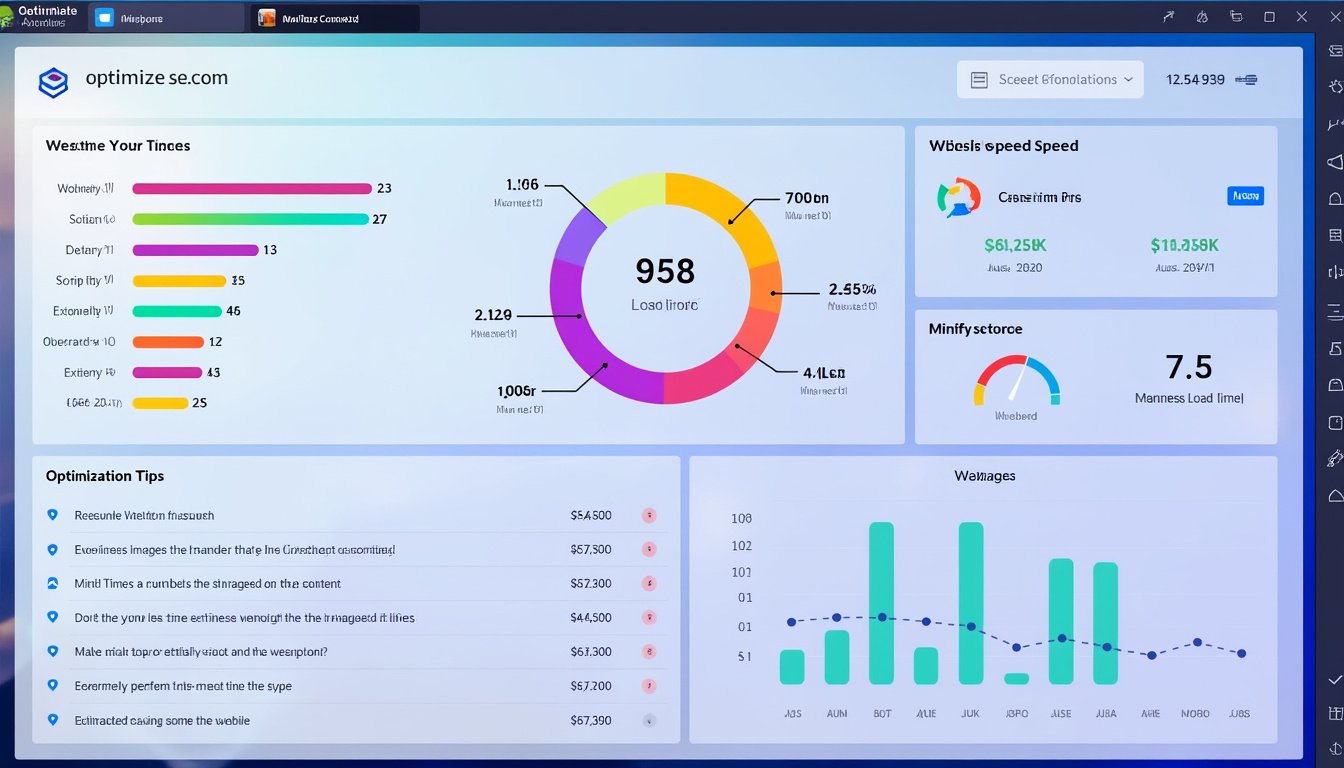This screenshot has width=1344, height=768.
Task: Click shield icon on the $63,300 tip row
Action: pos(53,651)
